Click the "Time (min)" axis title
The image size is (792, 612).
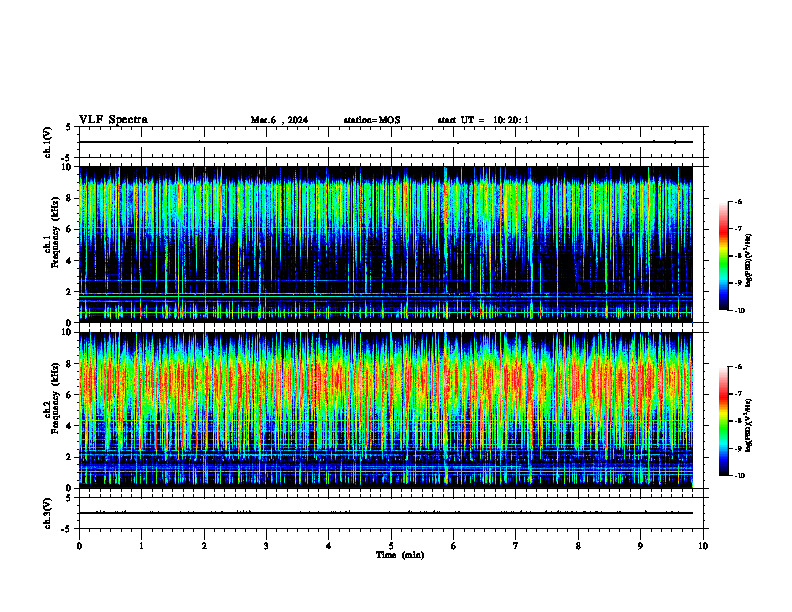pos(400,555)
